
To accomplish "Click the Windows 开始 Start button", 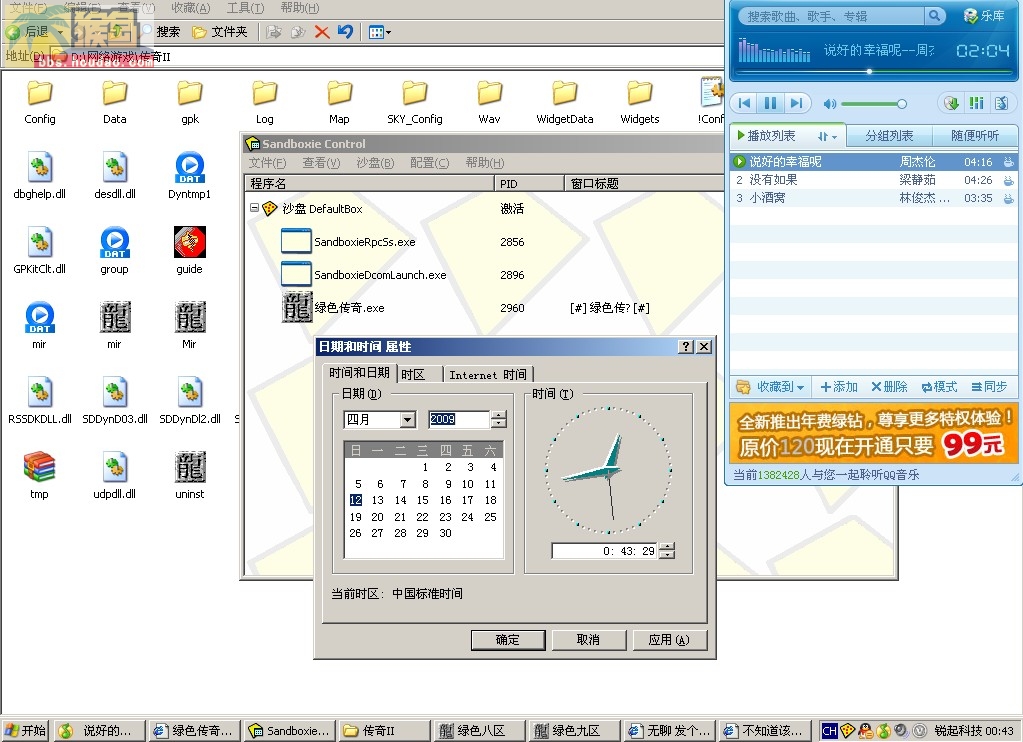I will pos(25,730).
